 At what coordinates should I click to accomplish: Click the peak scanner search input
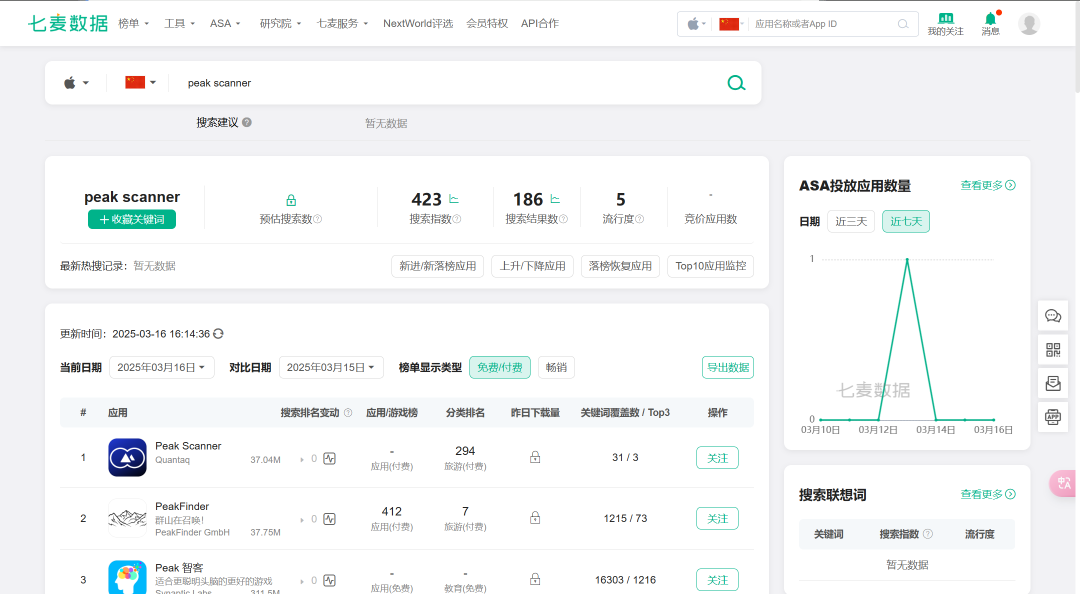(x=448, y=83)
